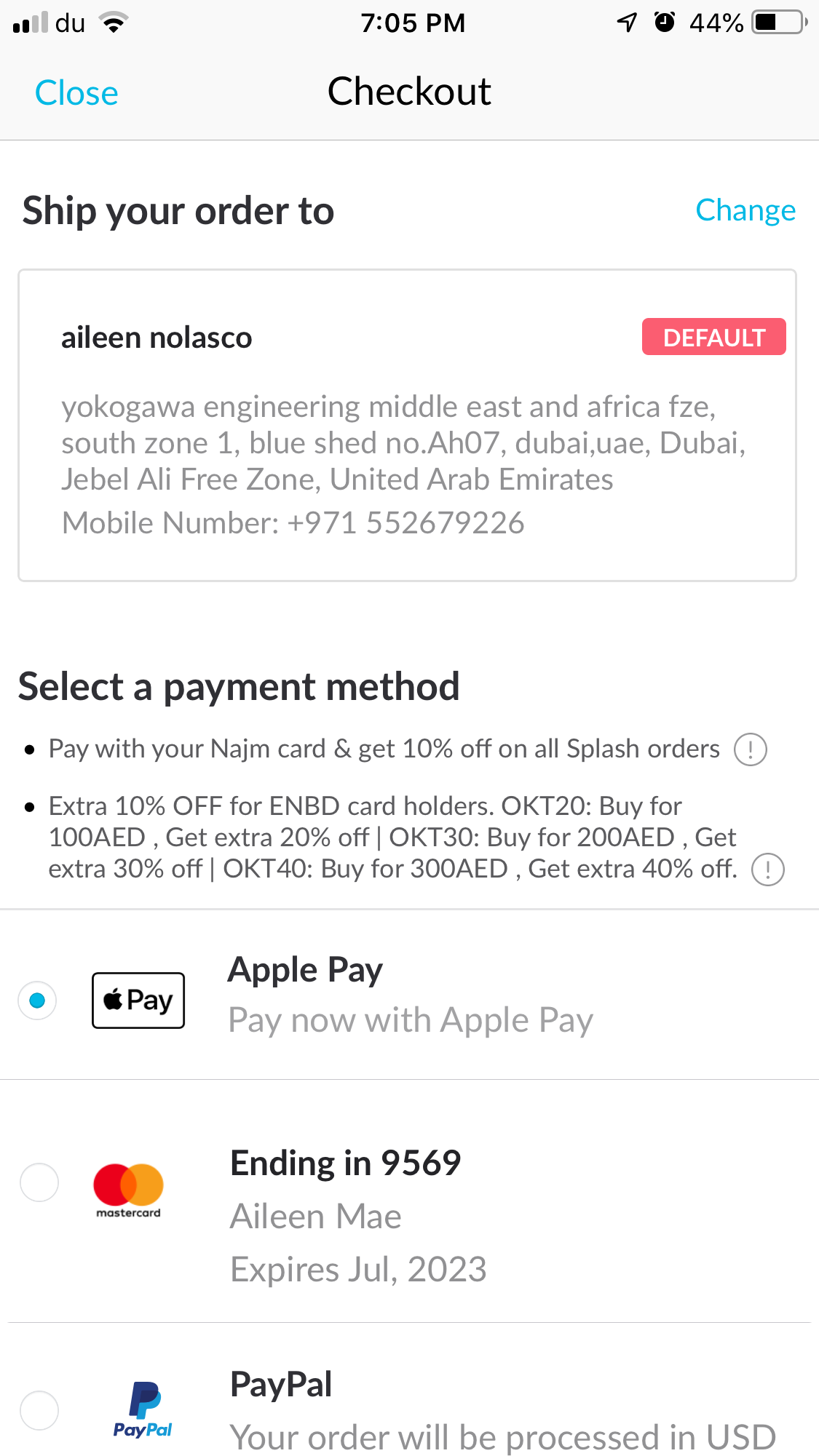This screenshot has height=1456, width=819.
Task: Choose the 'Pay now with Apple Pay' option
Action: [411, 1020]
